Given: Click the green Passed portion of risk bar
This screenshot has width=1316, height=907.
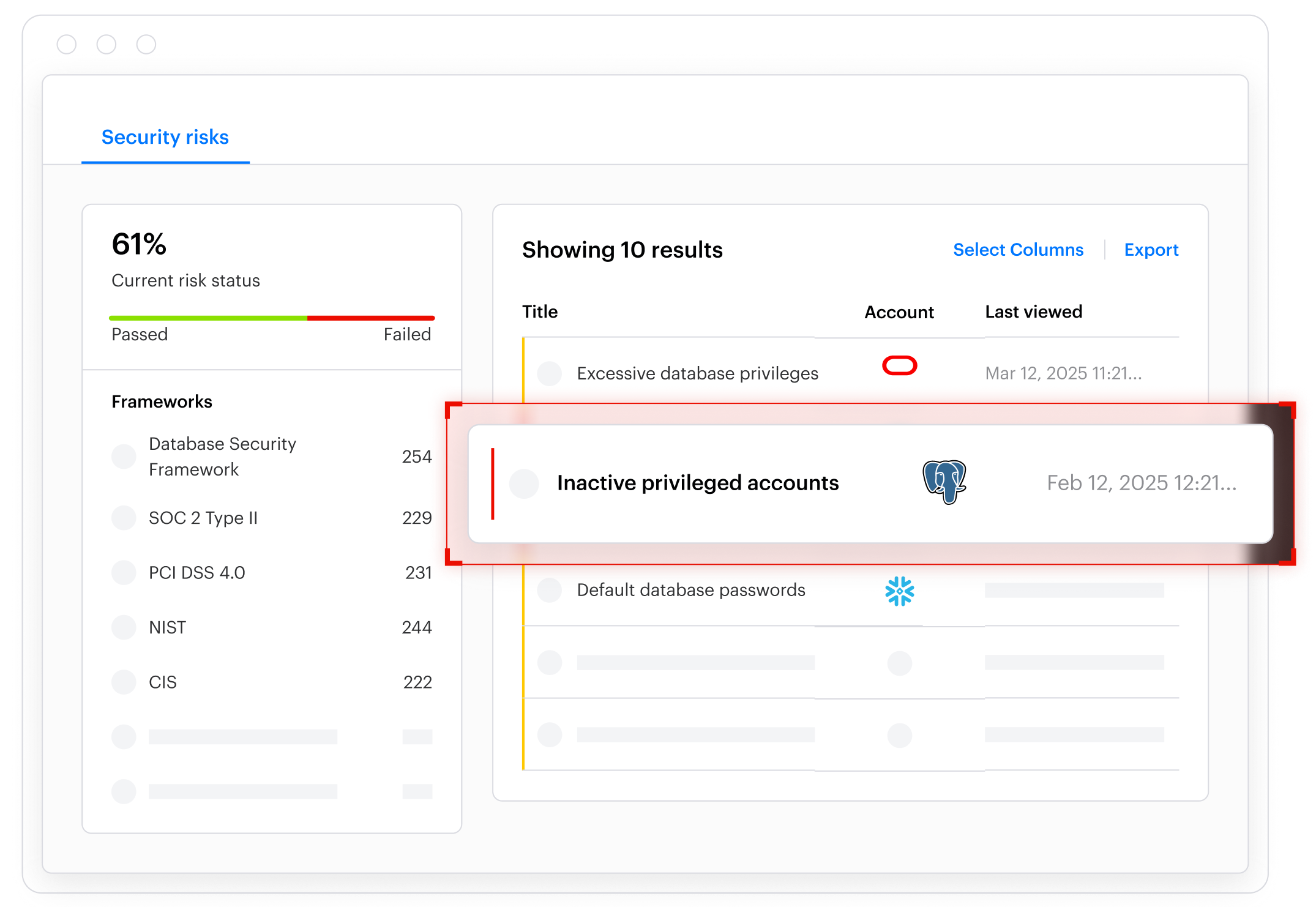Looking at the screenshot, I should point(208,318).
